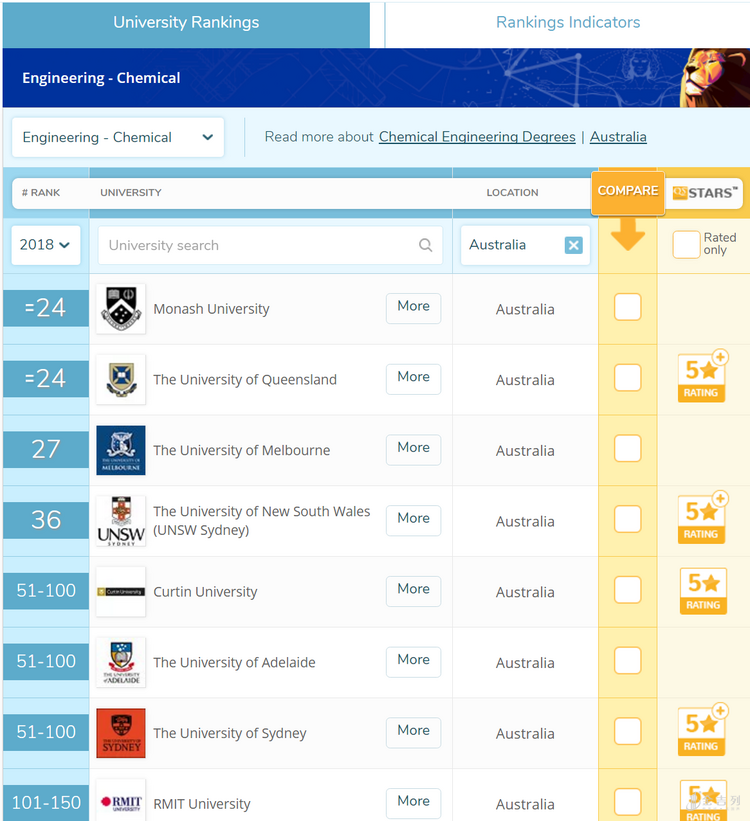Switch to University Rankings tab
750x821 pixels.
pos(186,23)
